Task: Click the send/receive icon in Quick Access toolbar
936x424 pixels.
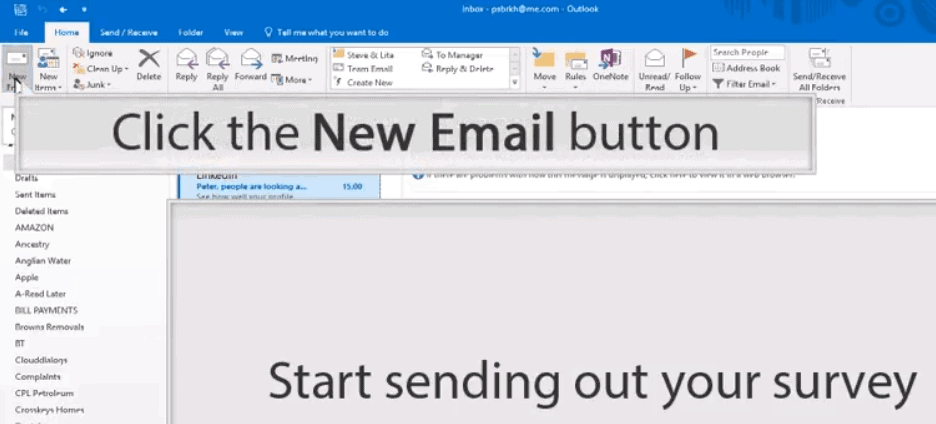Action: pos(20,9)
